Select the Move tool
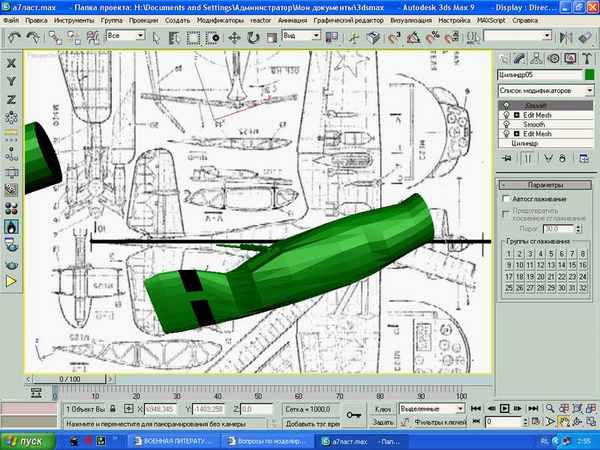This screenshot has width=600, height=450. coord(234,38)
